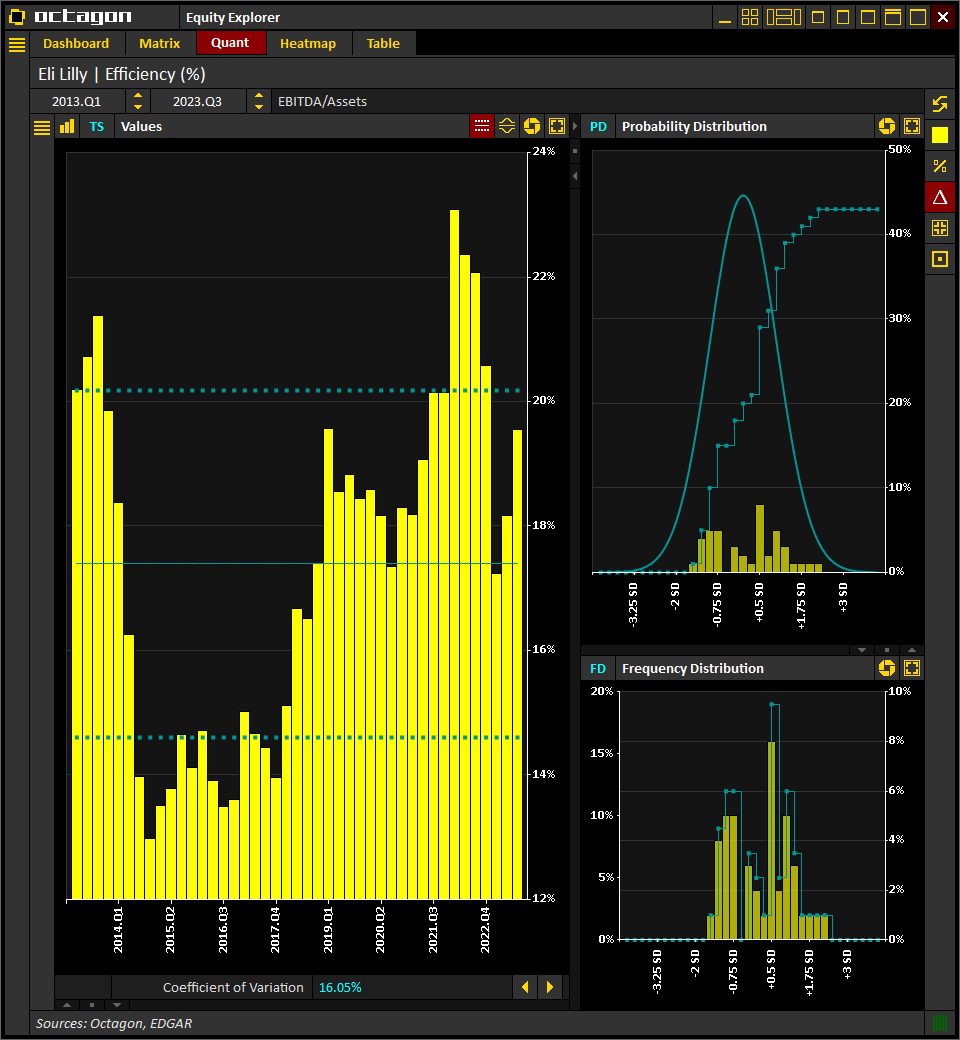Click the Octagon logo icon
Viewport: 960px width, 1040px height.
pyautogui.click(x=17, y=17)
